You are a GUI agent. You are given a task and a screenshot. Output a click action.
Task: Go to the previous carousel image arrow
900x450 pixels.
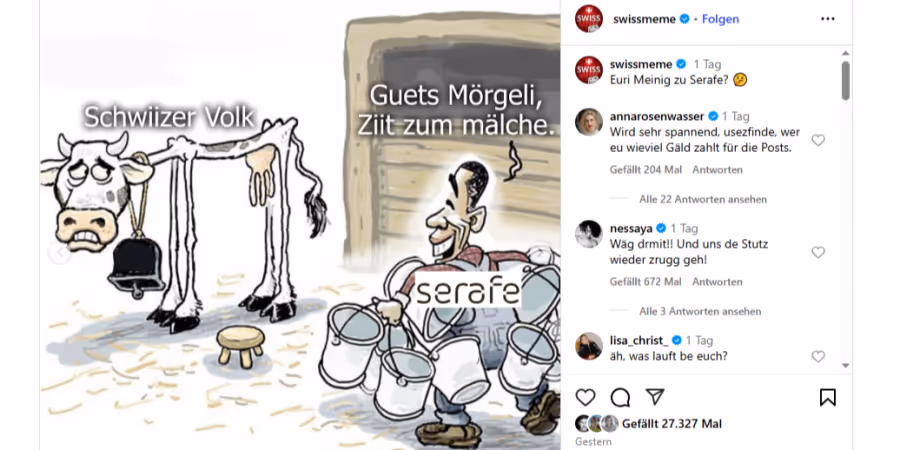59,253
